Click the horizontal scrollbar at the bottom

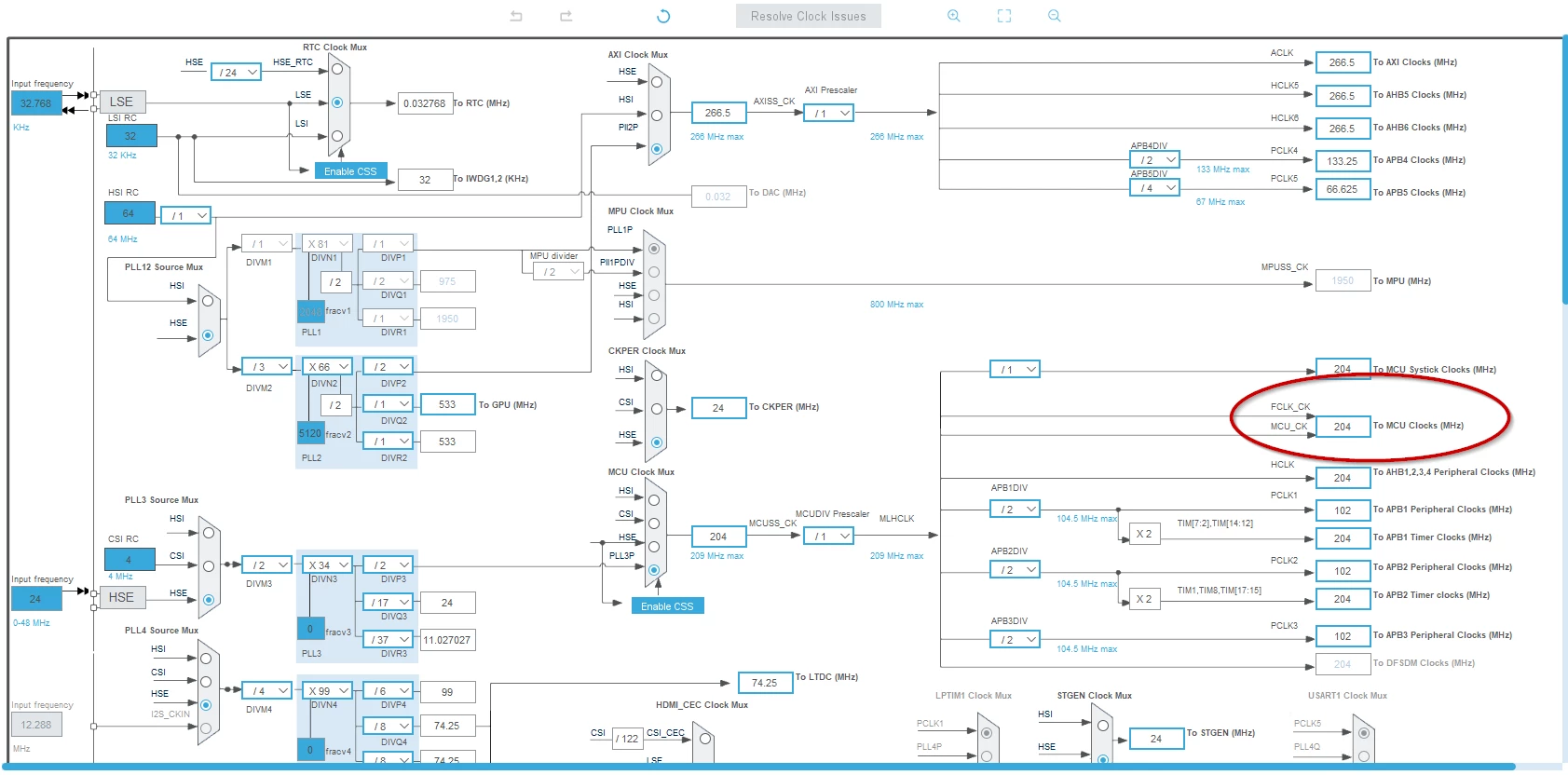[x=764, y=767]
